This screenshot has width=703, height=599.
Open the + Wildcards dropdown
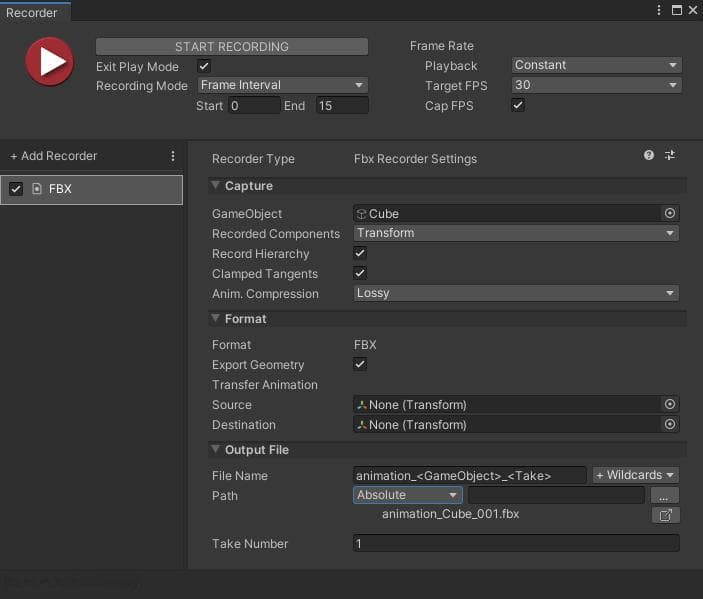click(635, 475)
